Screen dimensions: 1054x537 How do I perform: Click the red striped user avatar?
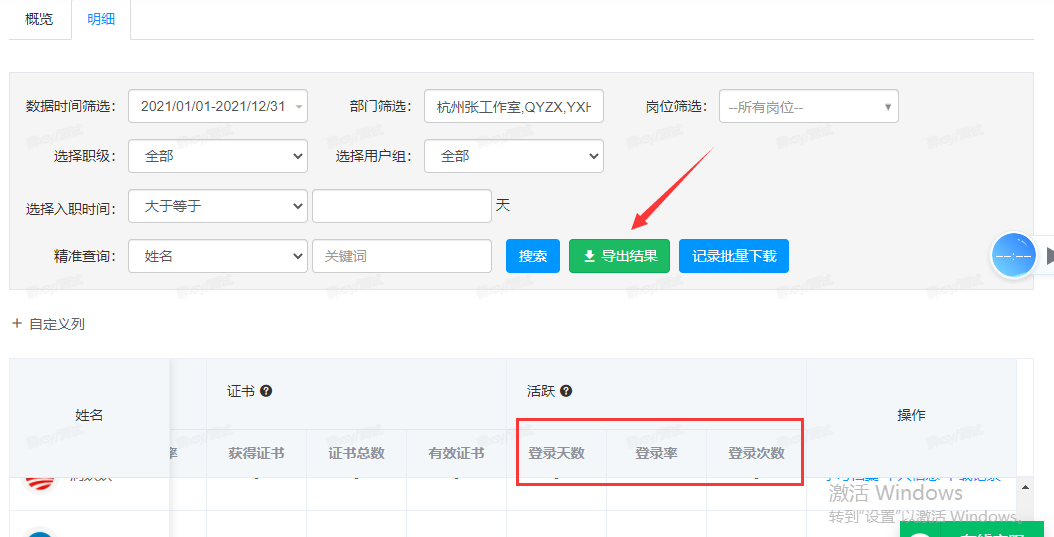[x=40, y=482]
